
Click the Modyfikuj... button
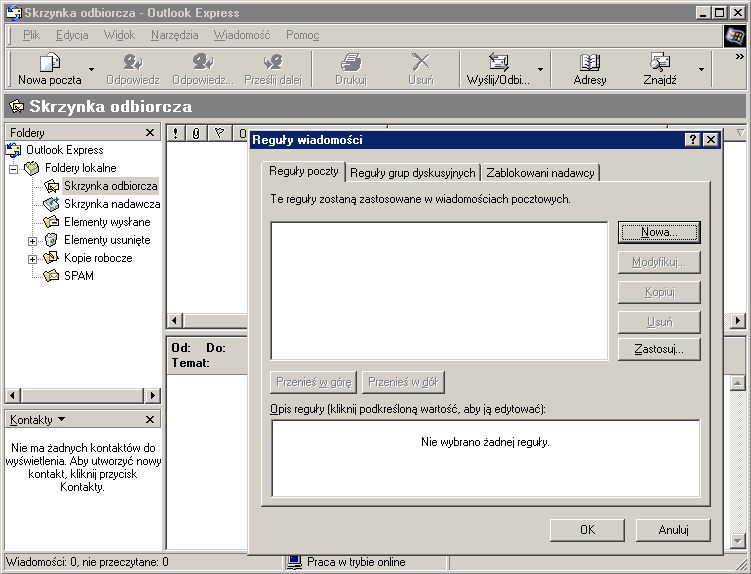(x=659, y=262)
